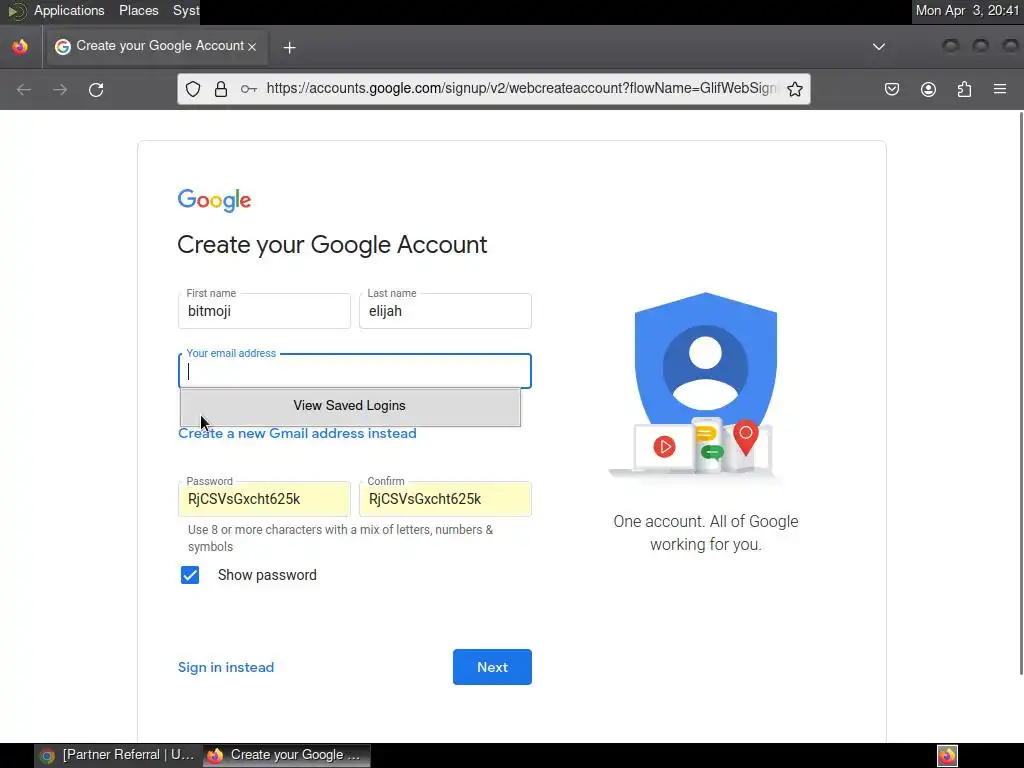Click the Firefox logo icon in tab bar

click(20, 46)
